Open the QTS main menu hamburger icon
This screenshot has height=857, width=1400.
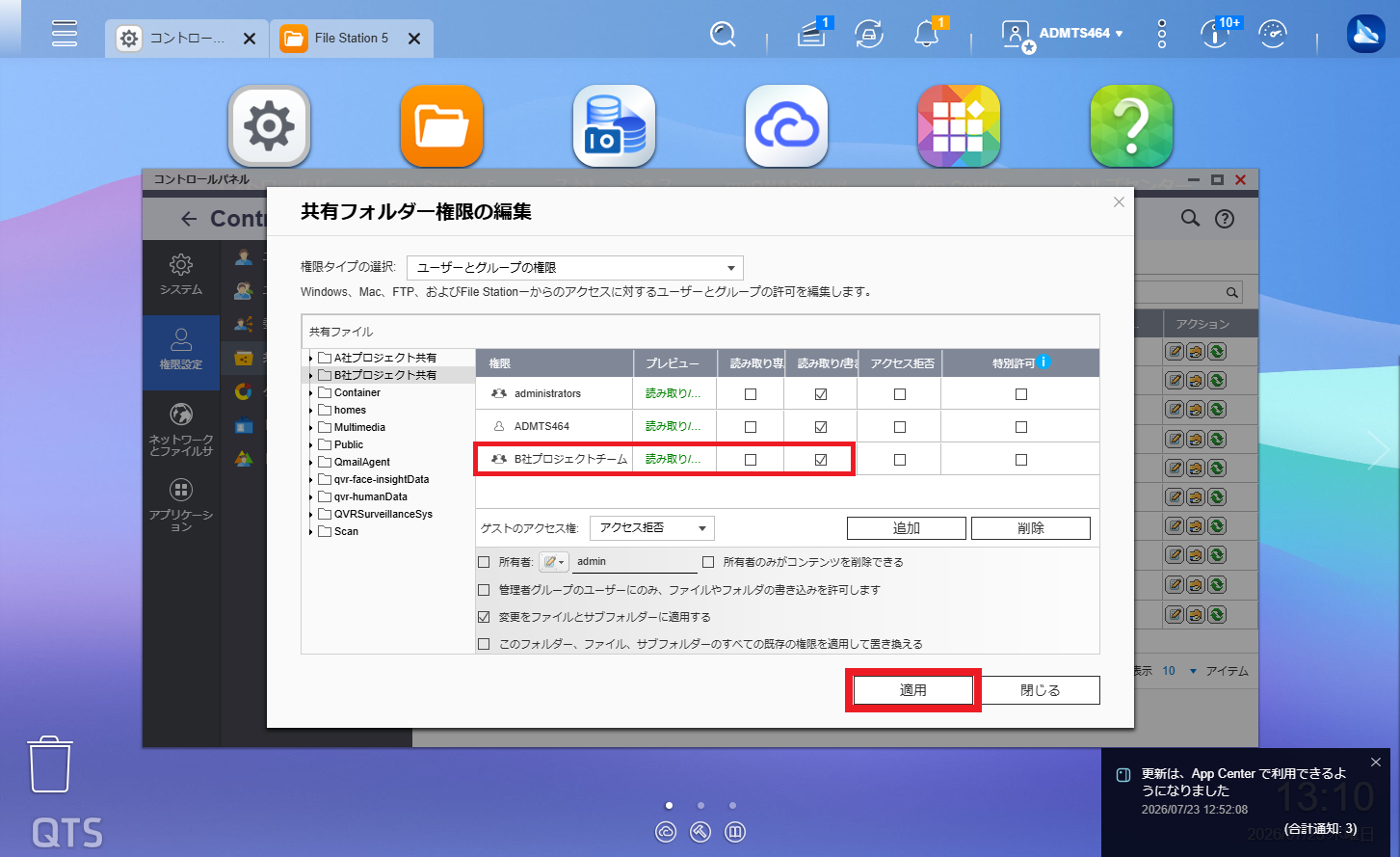tap(65, 34)
